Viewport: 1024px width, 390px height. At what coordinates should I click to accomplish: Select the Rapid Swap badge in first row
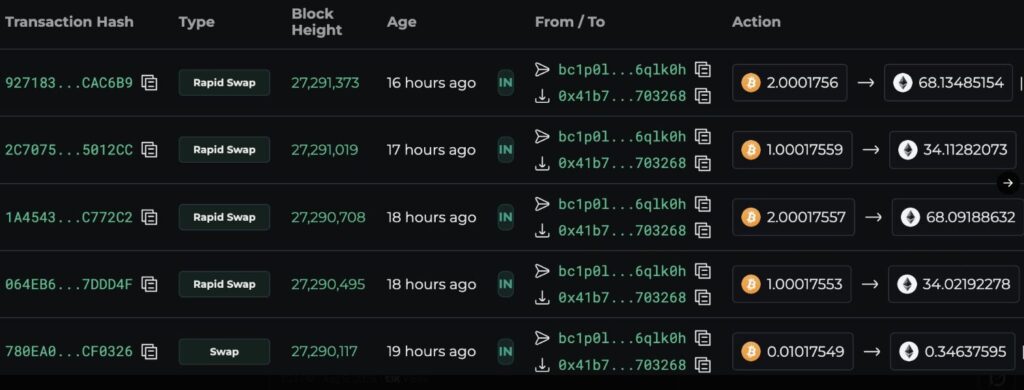click(224, 83)
